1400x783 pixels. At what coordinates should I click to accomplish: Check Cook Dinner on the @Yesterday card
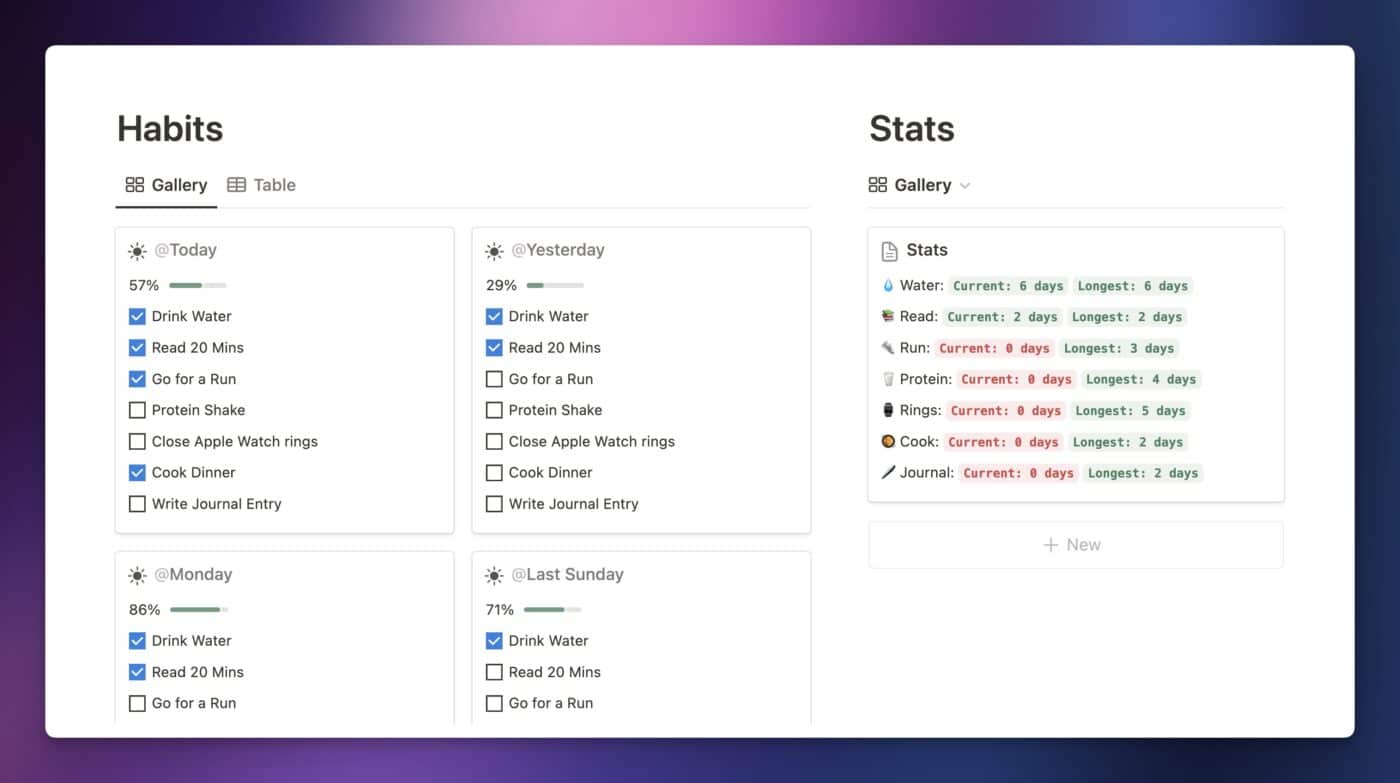pyautogui.click(x=494, y=472)
